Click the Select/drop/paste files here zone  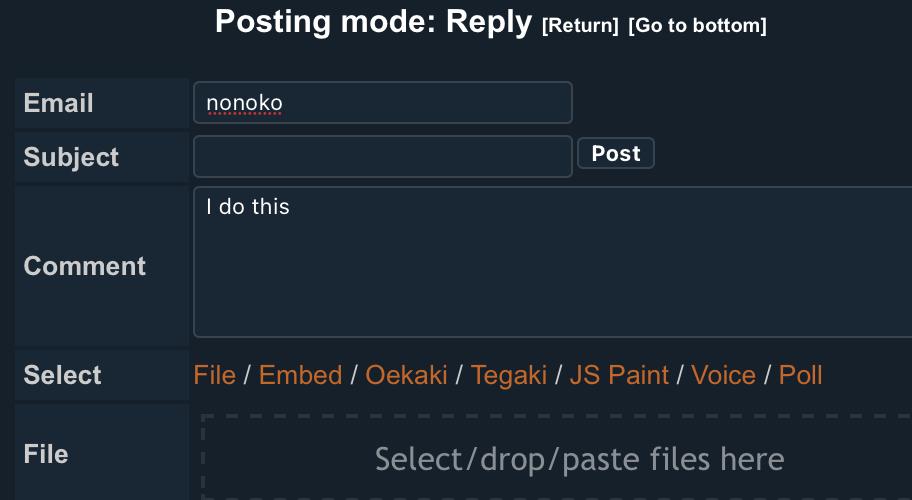tap(579, 459)
